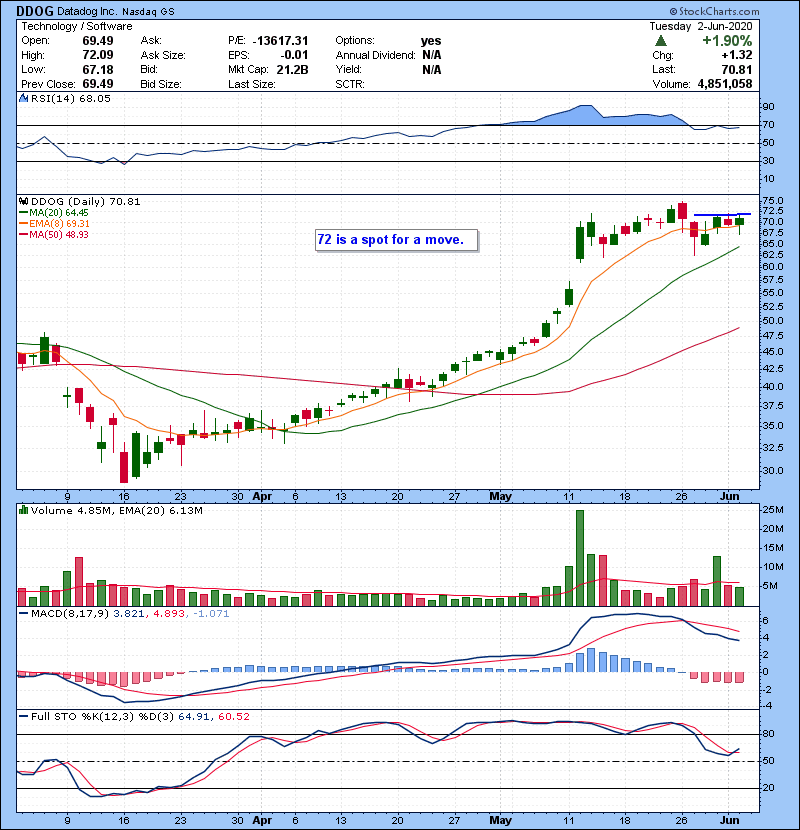Select the MACD histogram value -1.071
The width and height of the screenshot is (800, 830).
point(211,614)
